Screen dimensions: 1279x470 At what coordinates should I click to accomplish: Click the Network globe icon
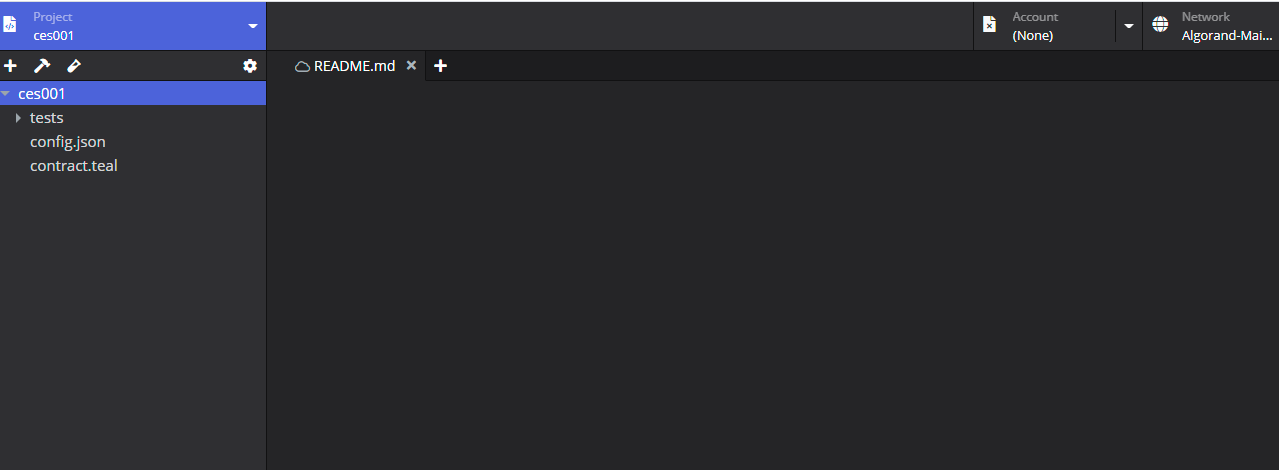coord(1160,25)
